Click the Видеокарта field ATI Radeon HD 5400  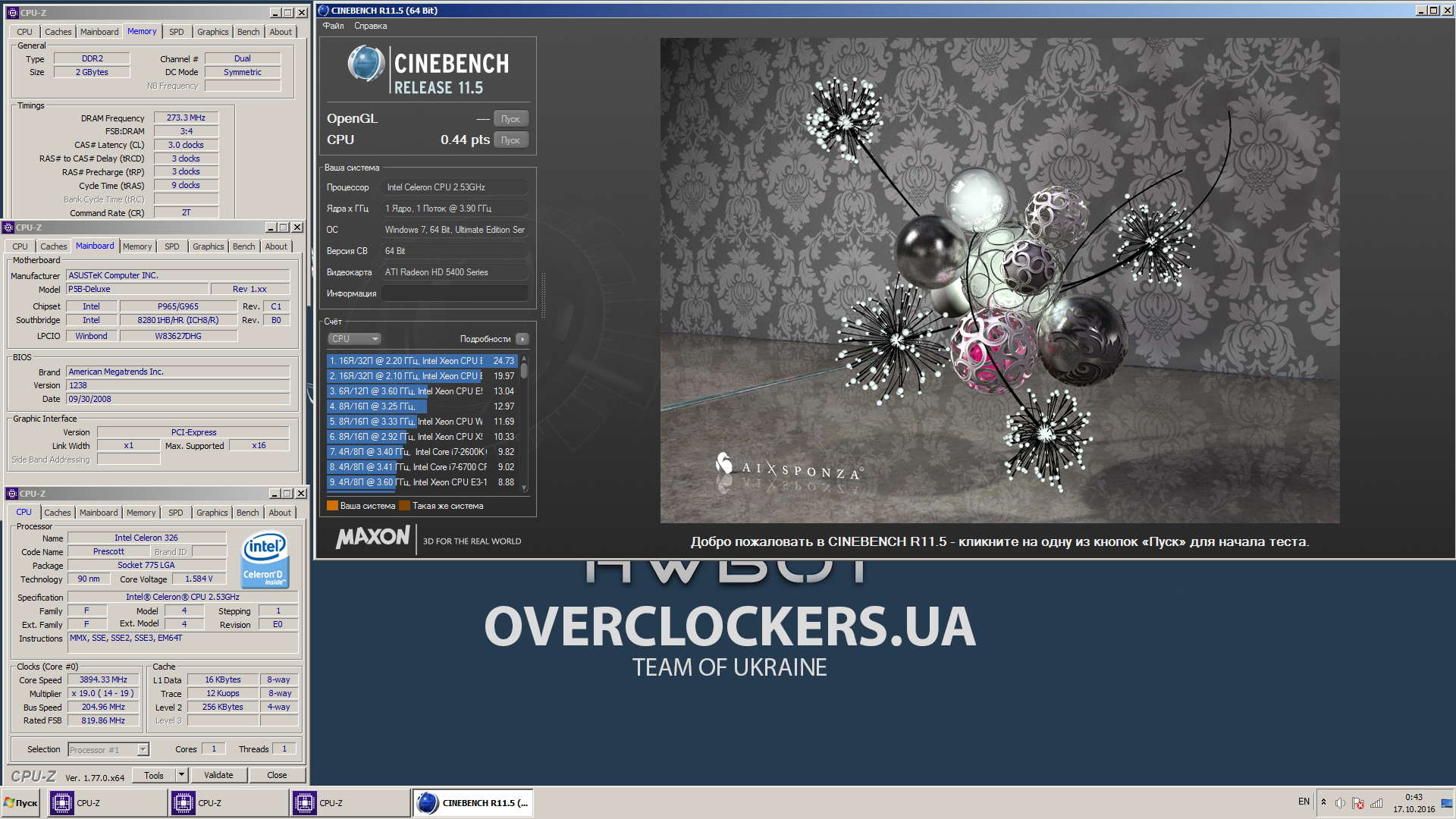point(454,272)
